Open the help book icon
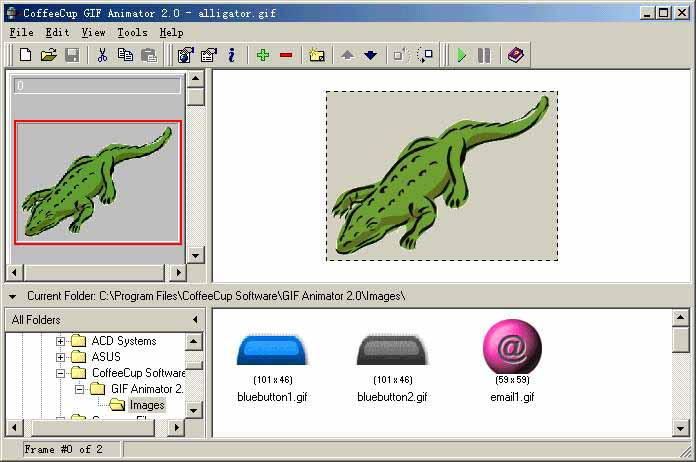Screen dimensions: 696x462 pyautogui.click(x=515, y=55)
